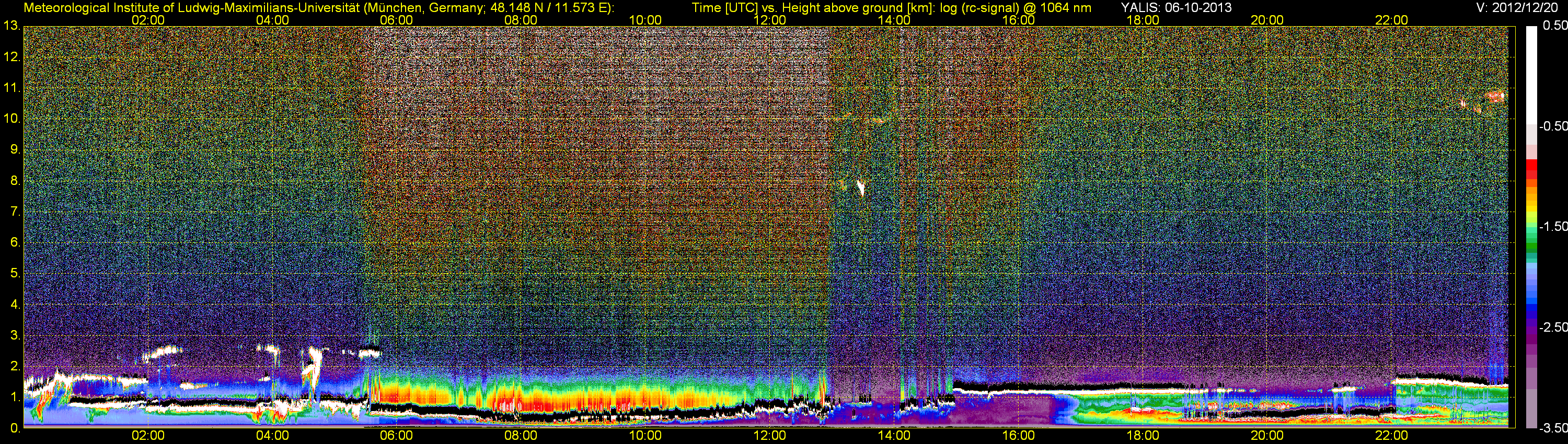This screenshot has width=1568, height=444.
Task: Click the 06:00 label on the upper time axis
Action: point(396,20)
